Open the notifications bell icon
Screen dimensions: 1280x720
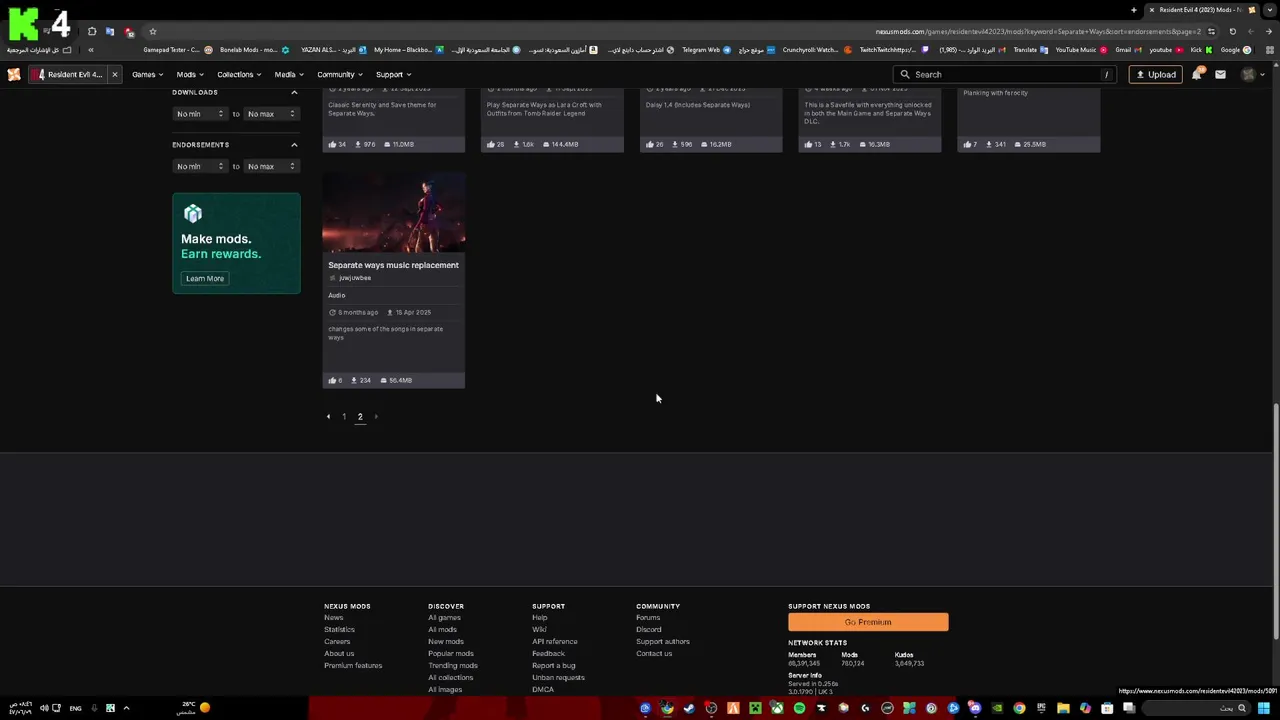1197,74
